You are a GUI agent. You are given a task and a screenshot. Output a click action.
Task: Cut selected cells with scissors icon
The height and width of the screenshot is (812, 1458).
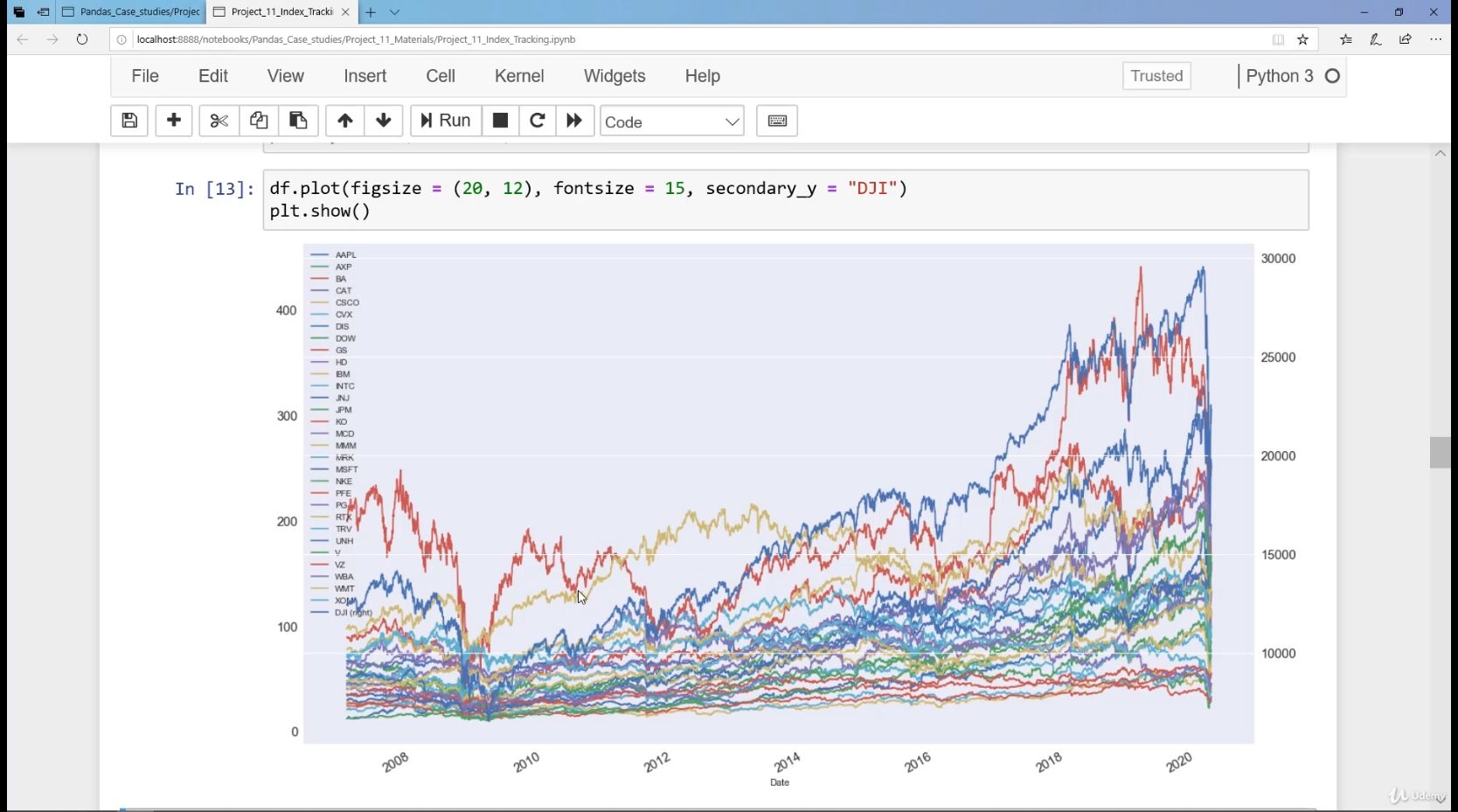(x=219, y=121)
